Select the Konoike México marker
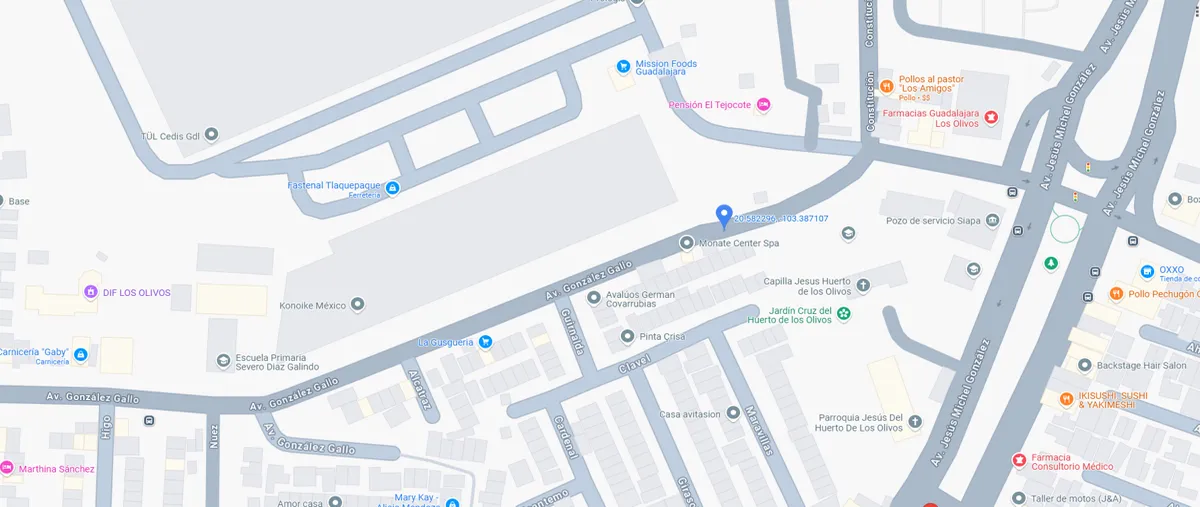 point(358,304)
